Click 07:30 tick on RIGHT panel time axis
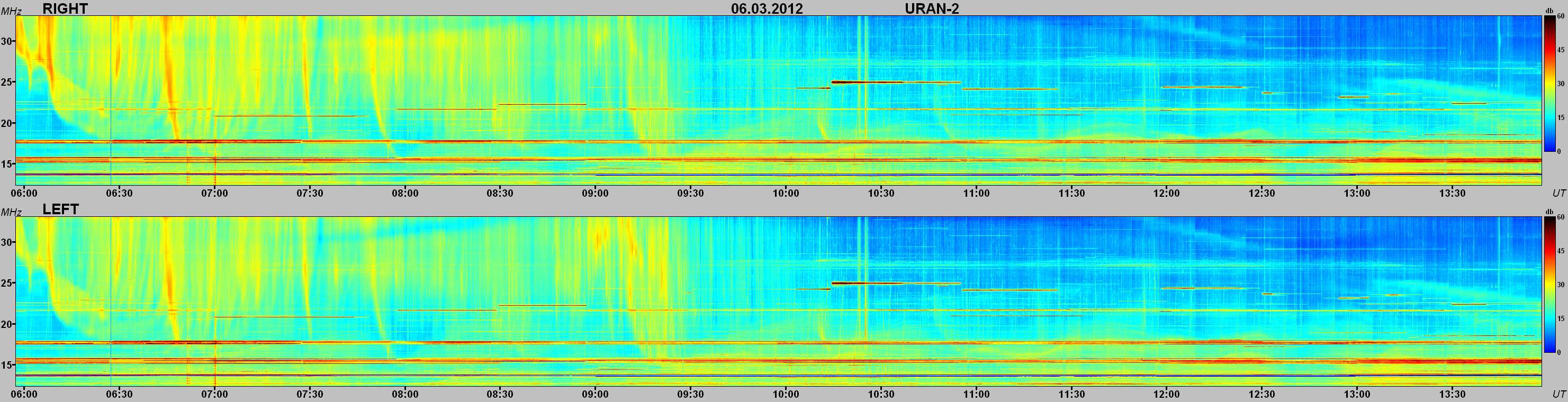 pyautogui.click(x=309, y=193)
